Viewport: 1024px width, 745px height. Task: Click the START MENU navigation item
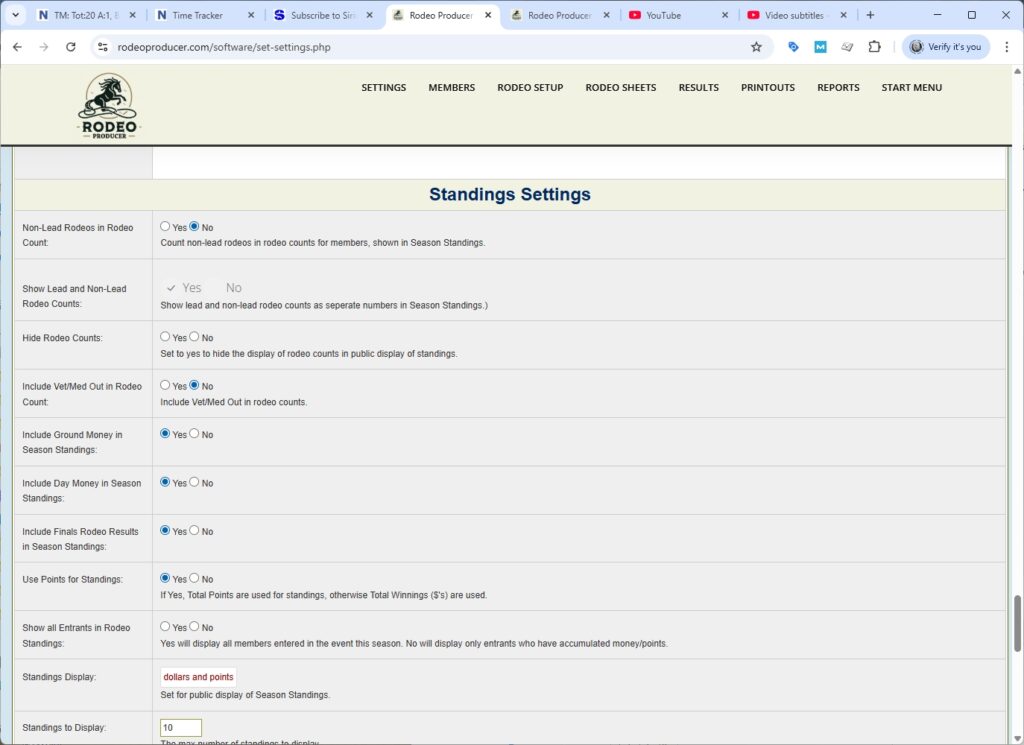911,87
